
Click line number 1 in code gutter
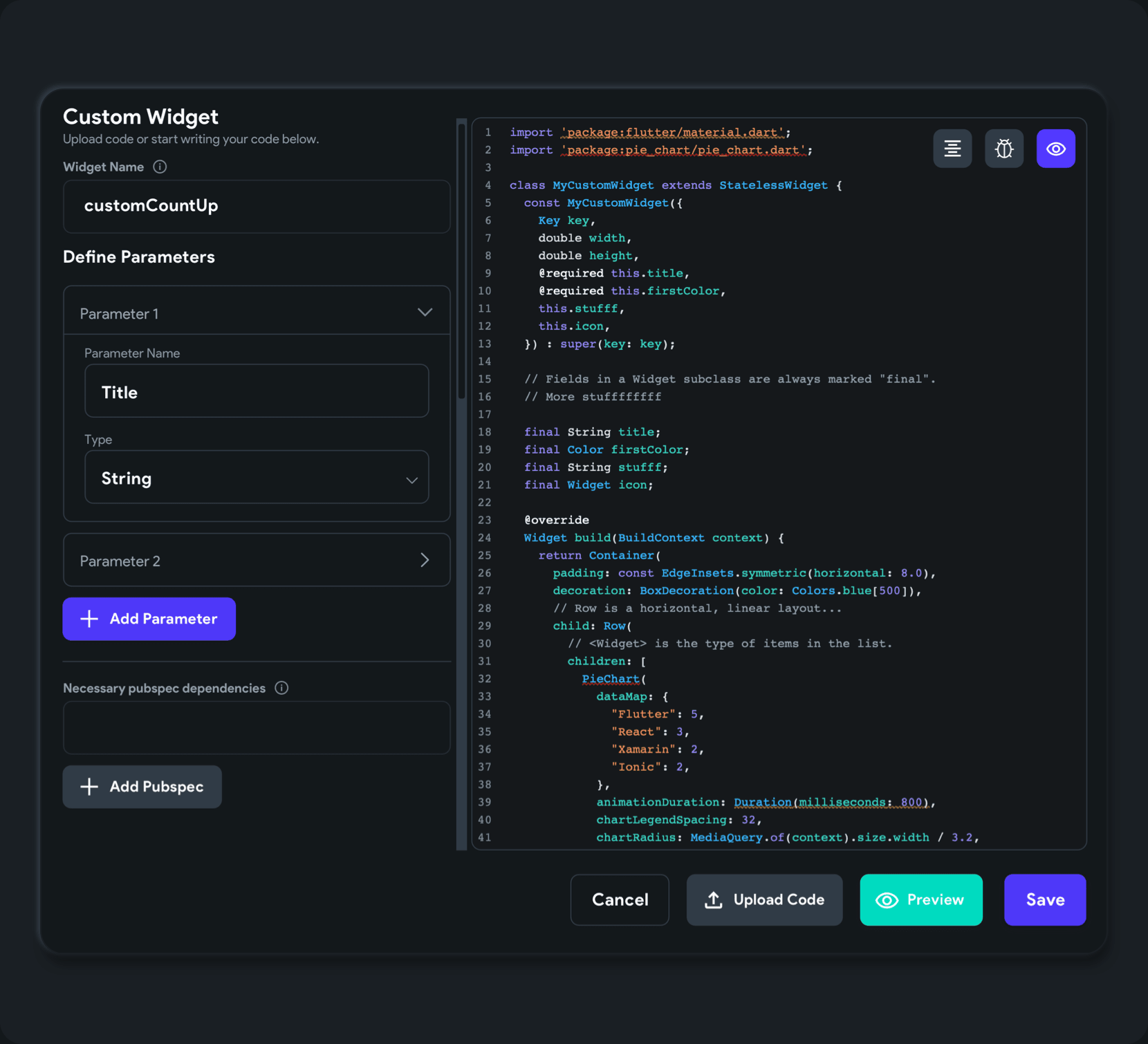click(x=488, y=132)
